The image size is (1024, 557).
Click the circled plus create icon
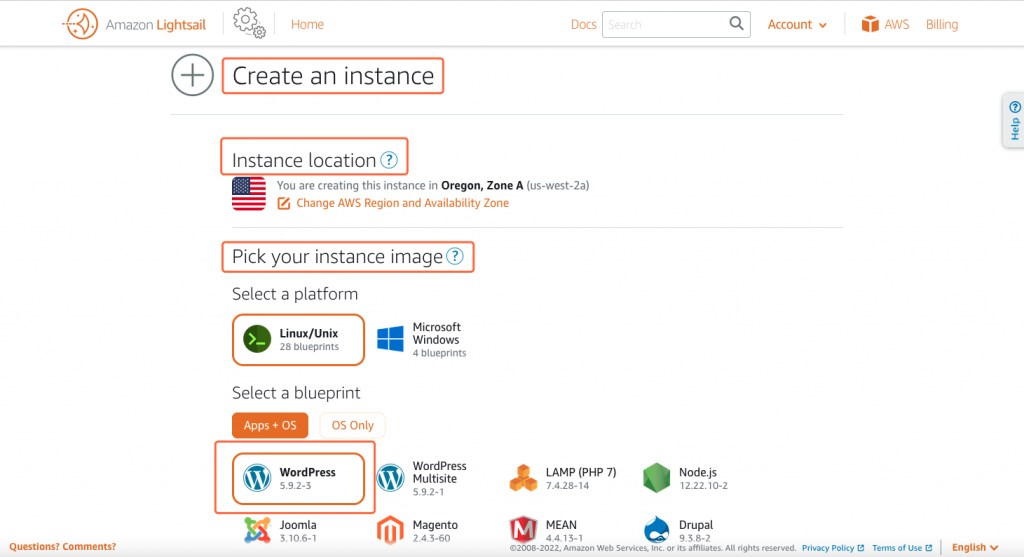tap(193, 75)
